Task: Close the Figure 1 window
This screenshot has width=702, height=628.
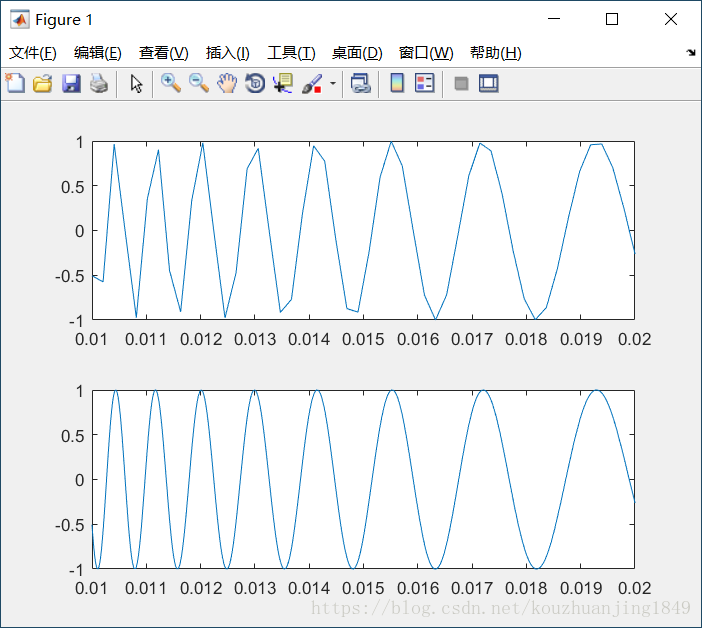Action: tap(671, 19)
